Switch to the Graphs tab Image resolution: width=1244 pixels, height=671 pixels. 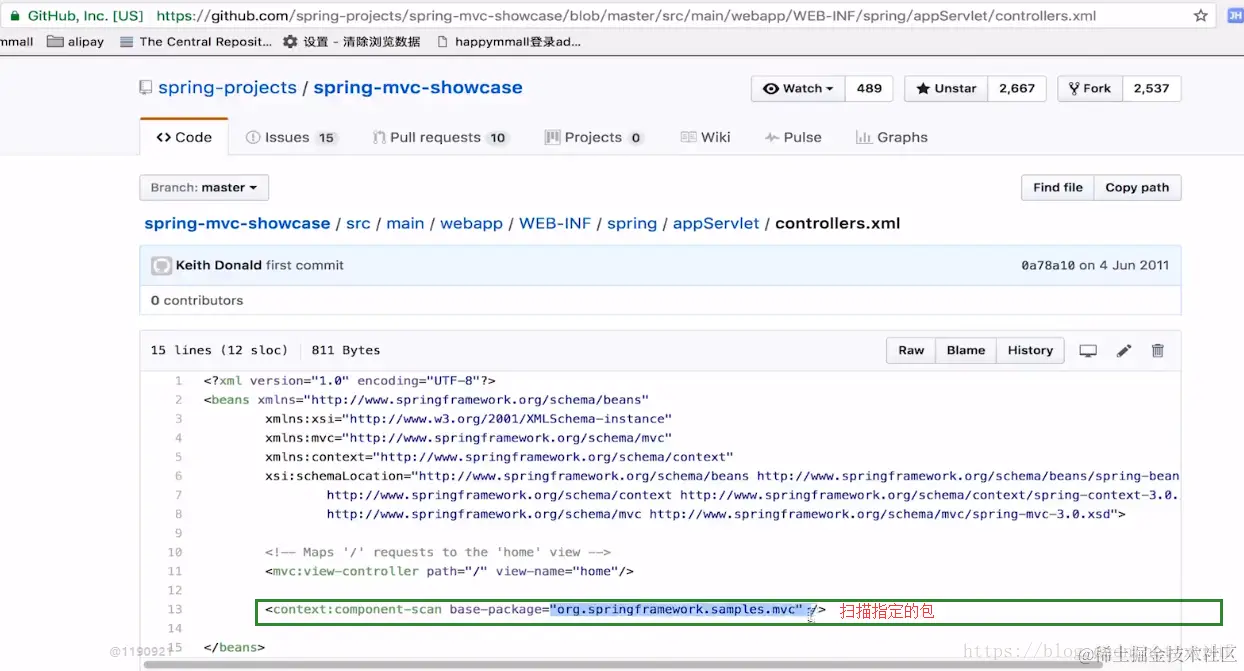[892, 137]
